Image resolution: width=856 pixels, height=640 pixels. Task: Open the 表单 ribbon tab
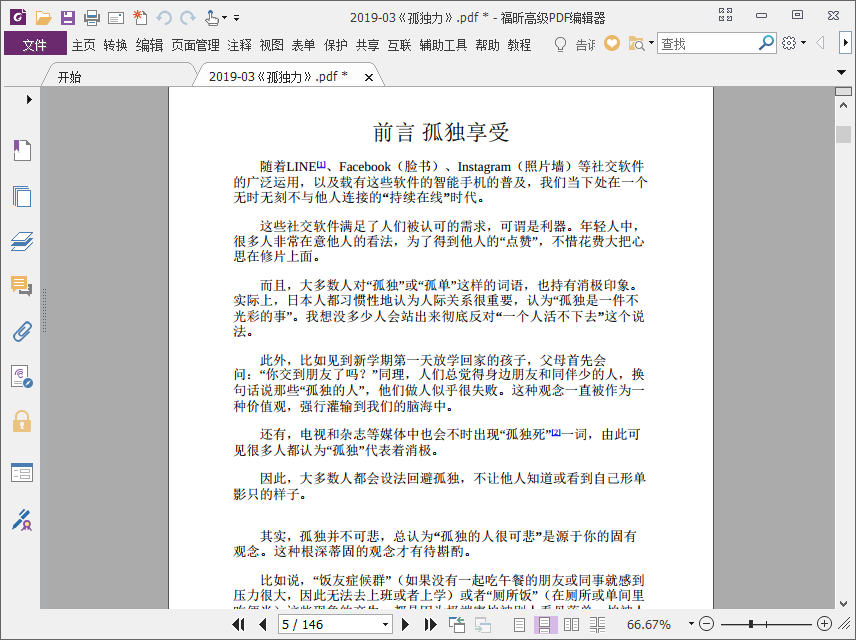point(303,45)
